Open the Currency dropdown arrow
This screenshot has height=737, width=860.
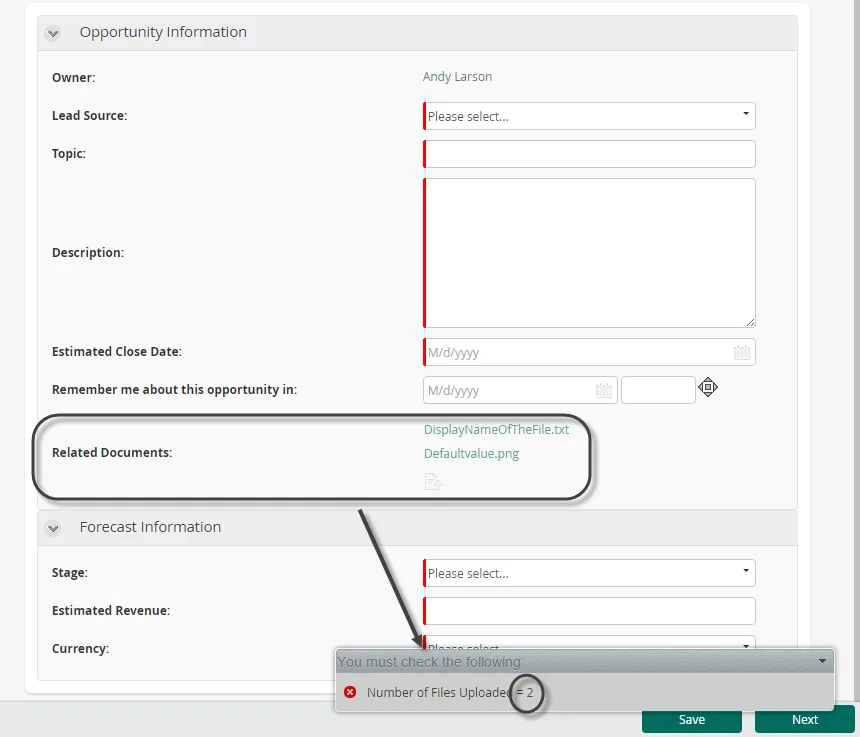tap(746, 646)
